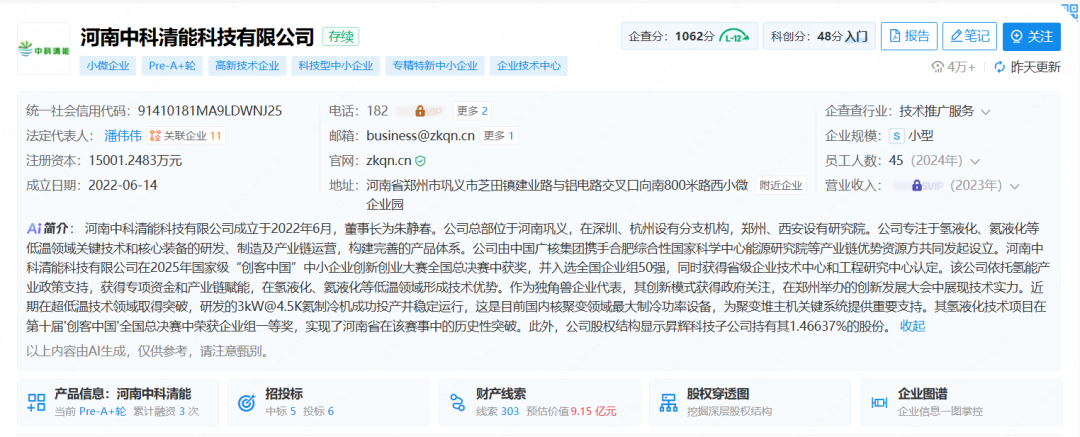Expand the 员工人数 year dropdown
Viewport: 1080px width, 437px height.
pyautogui.click(x=975, y=160)
